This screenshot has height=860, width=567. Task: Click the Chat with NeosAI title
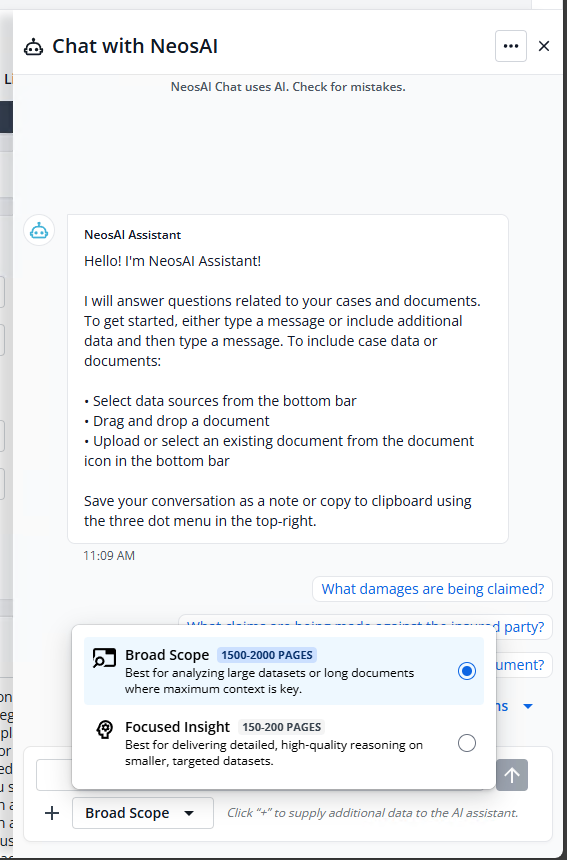[135, 46]
